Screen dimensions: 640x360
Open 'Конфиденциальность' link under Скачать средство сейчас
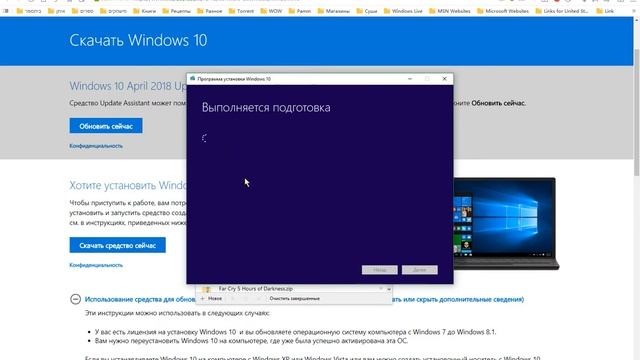(x=96, y=265)
